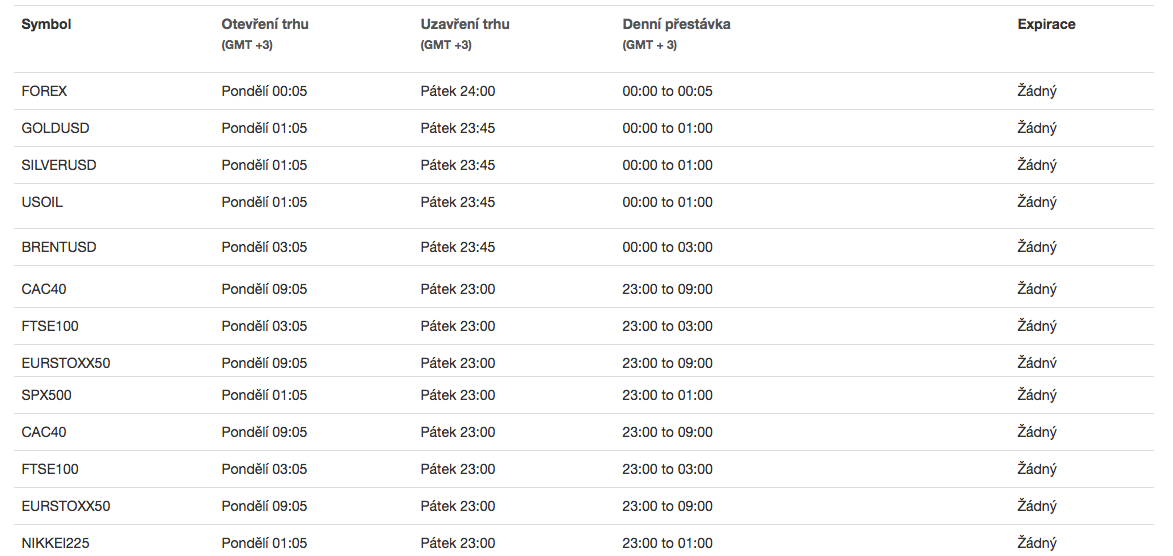Click GOLDUSD closing time Pátek 23:45
The height and width of the screenshot is (556, 1173).
(x=458, y=129)
